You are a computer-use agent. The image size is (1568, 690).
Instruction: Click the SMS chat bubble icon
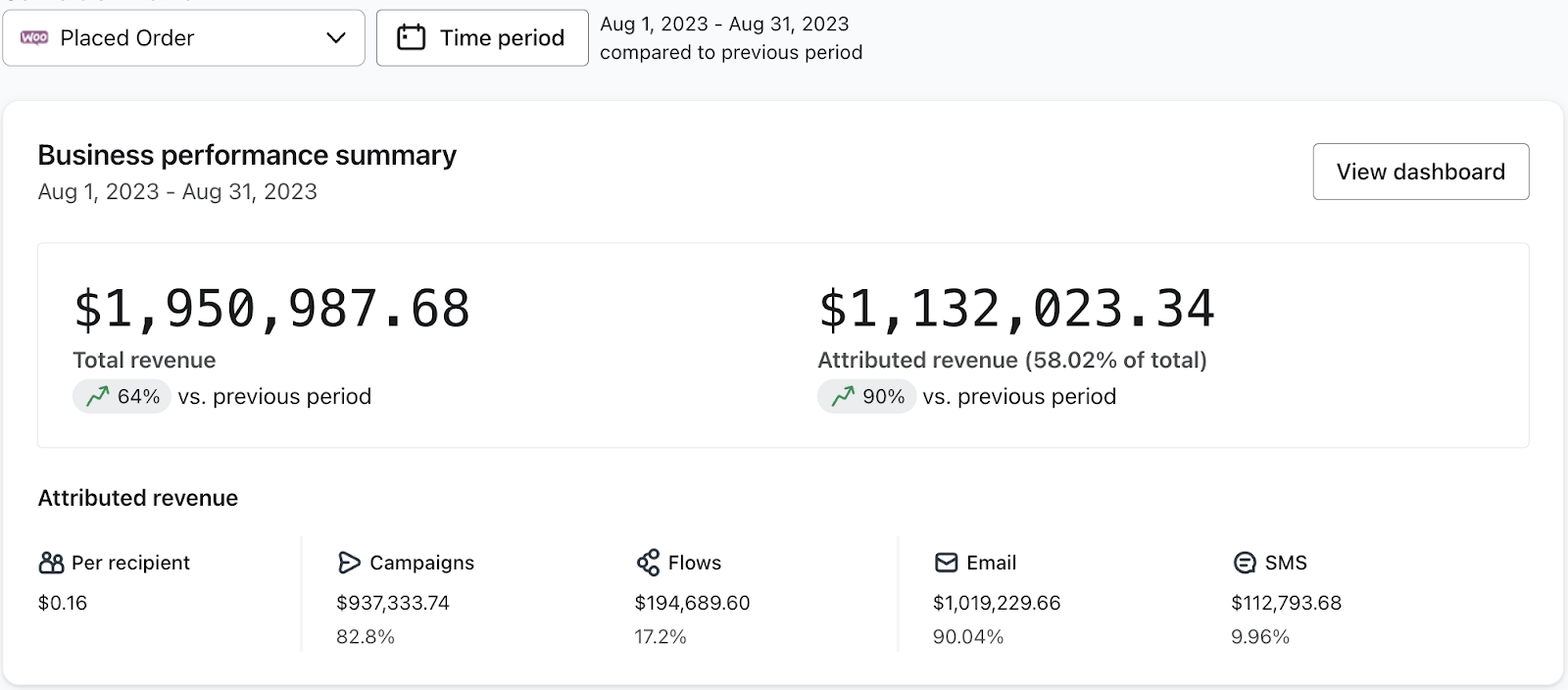1244,563
